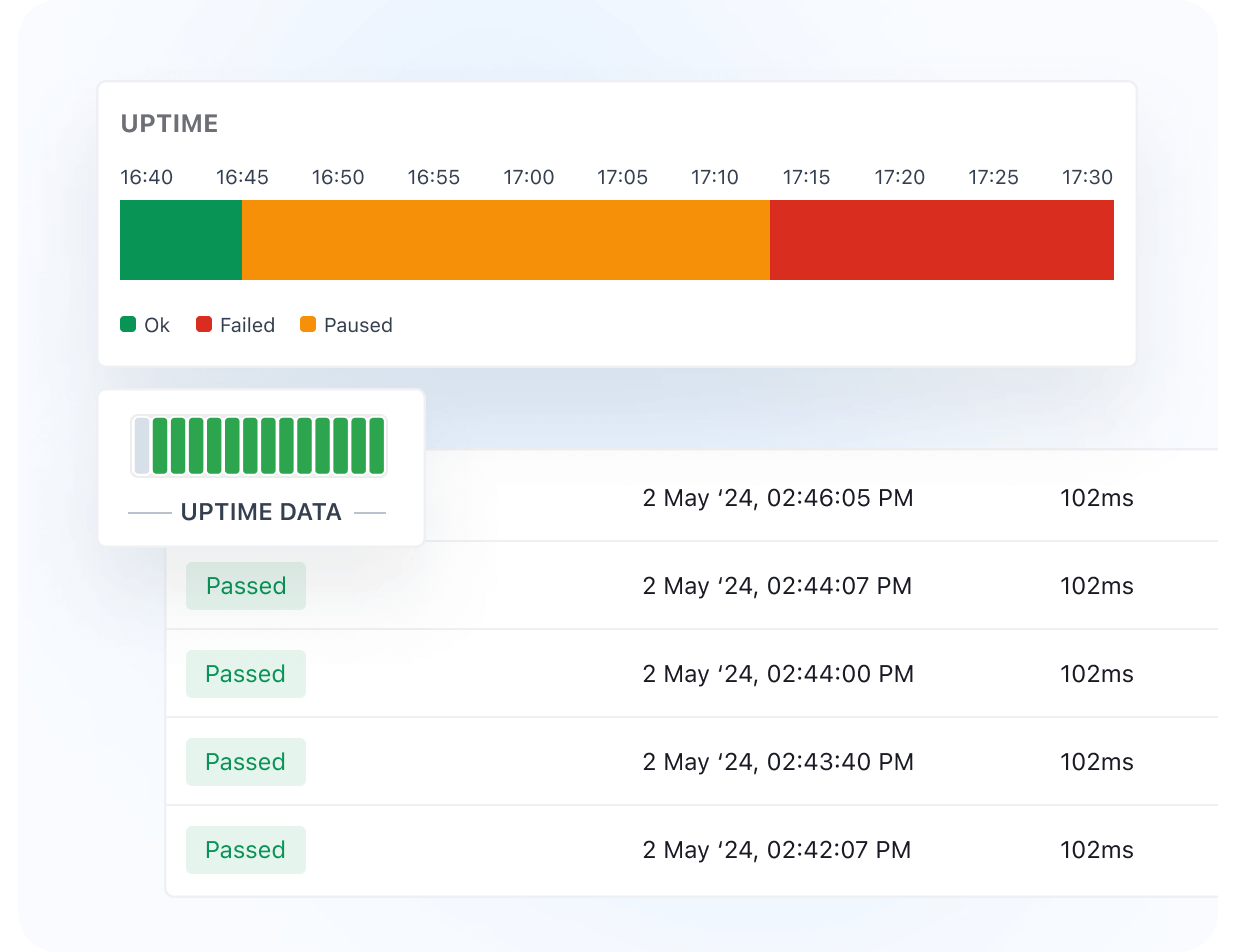Screen dimensions: 1234x952
Task: Click the UPTIME heading
Action: [x=170, y=124]
